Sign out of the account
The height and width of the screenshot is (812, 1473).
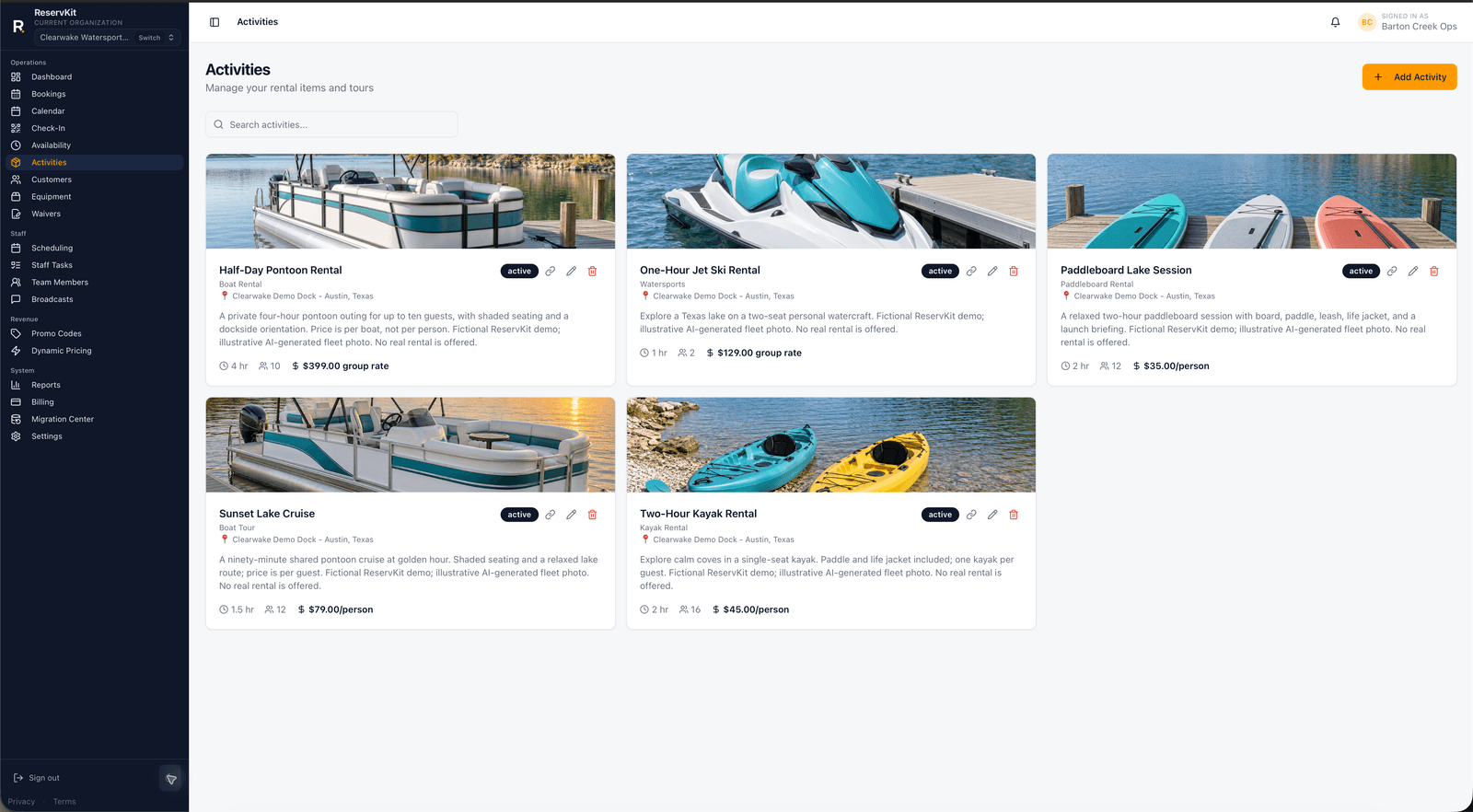[x=37, y=778]
